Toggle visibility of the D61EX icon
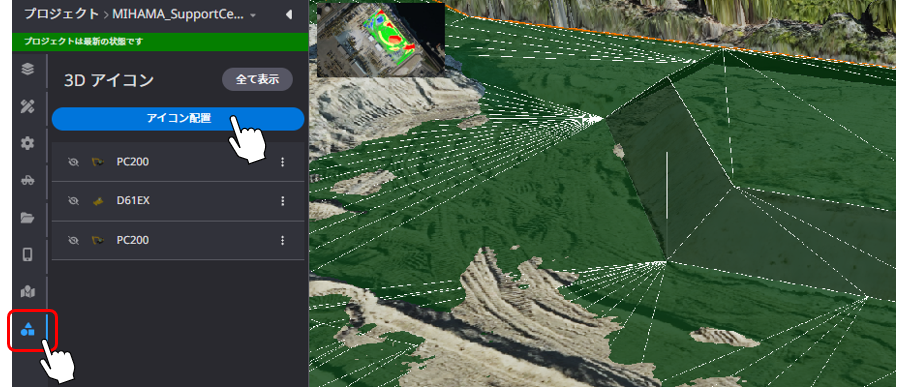The image size is (912, 388). click(73, 201)
